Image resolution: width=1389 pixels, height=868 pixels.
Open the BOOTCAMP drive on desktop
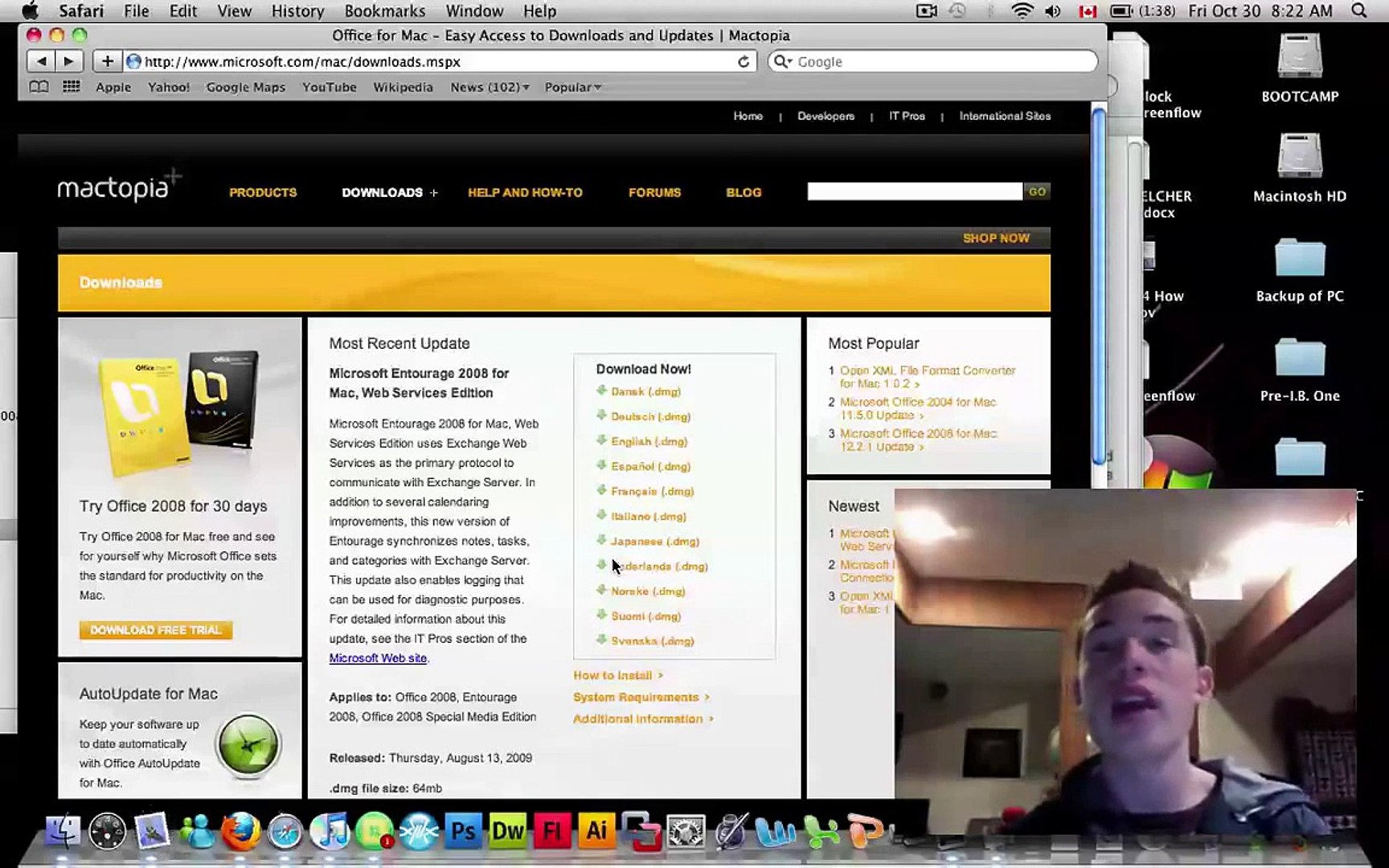pyautogui.click(x=1300, y=68)
